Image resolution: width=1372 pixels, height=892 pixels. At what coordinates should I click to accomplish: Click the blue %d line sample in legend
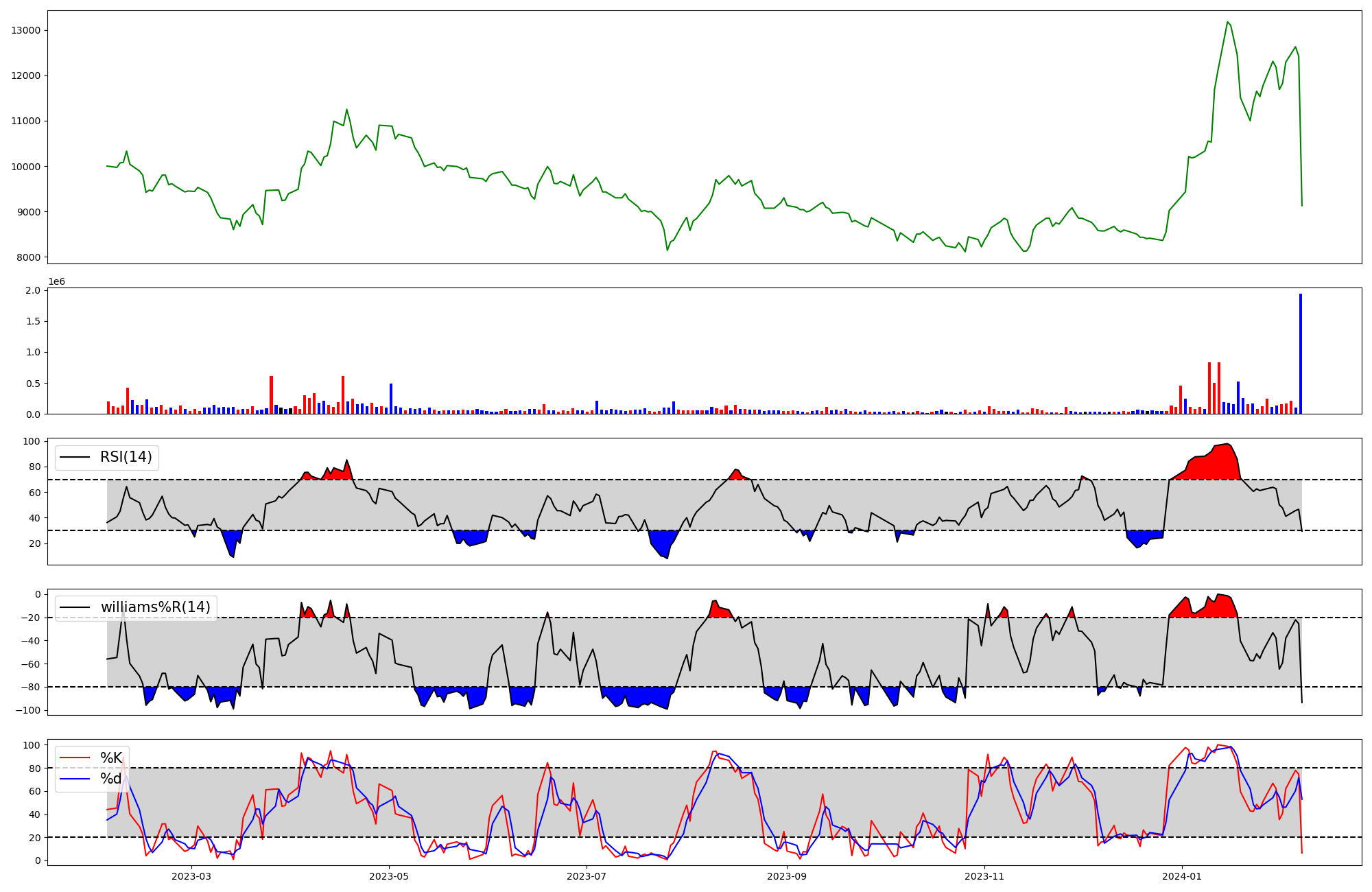click(75, 779)
